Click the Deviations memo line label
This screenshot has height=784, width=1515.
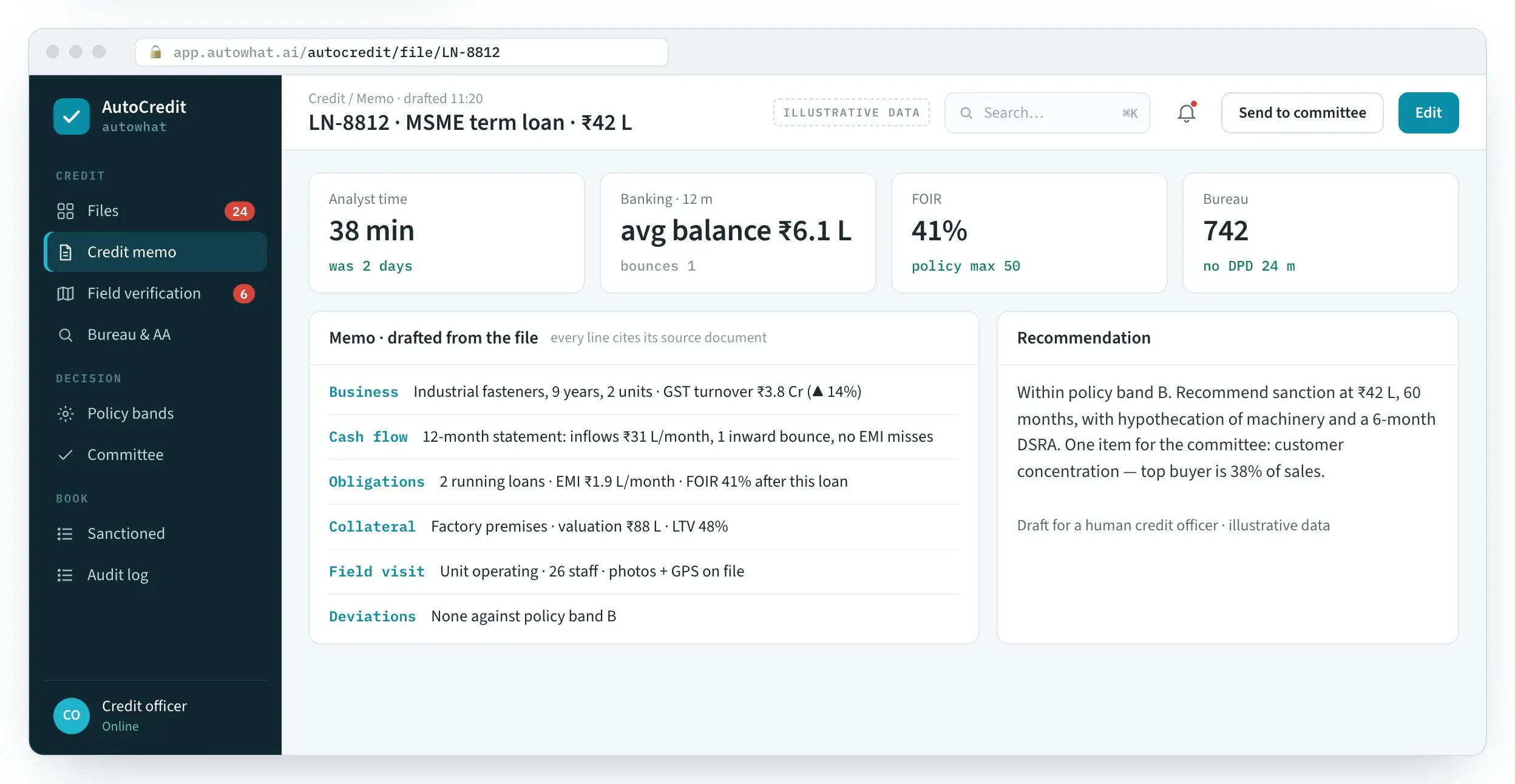click(372, 617)
